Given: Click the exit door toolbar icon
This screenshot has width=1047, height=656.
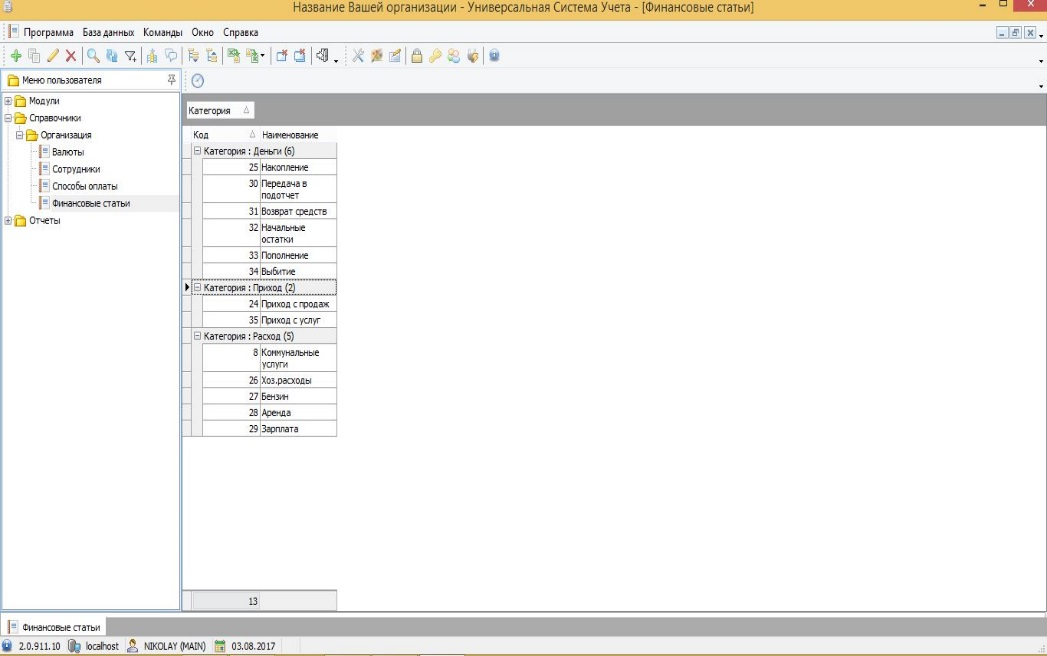Looking at the screenshot, I should click(x=323, y=56).
